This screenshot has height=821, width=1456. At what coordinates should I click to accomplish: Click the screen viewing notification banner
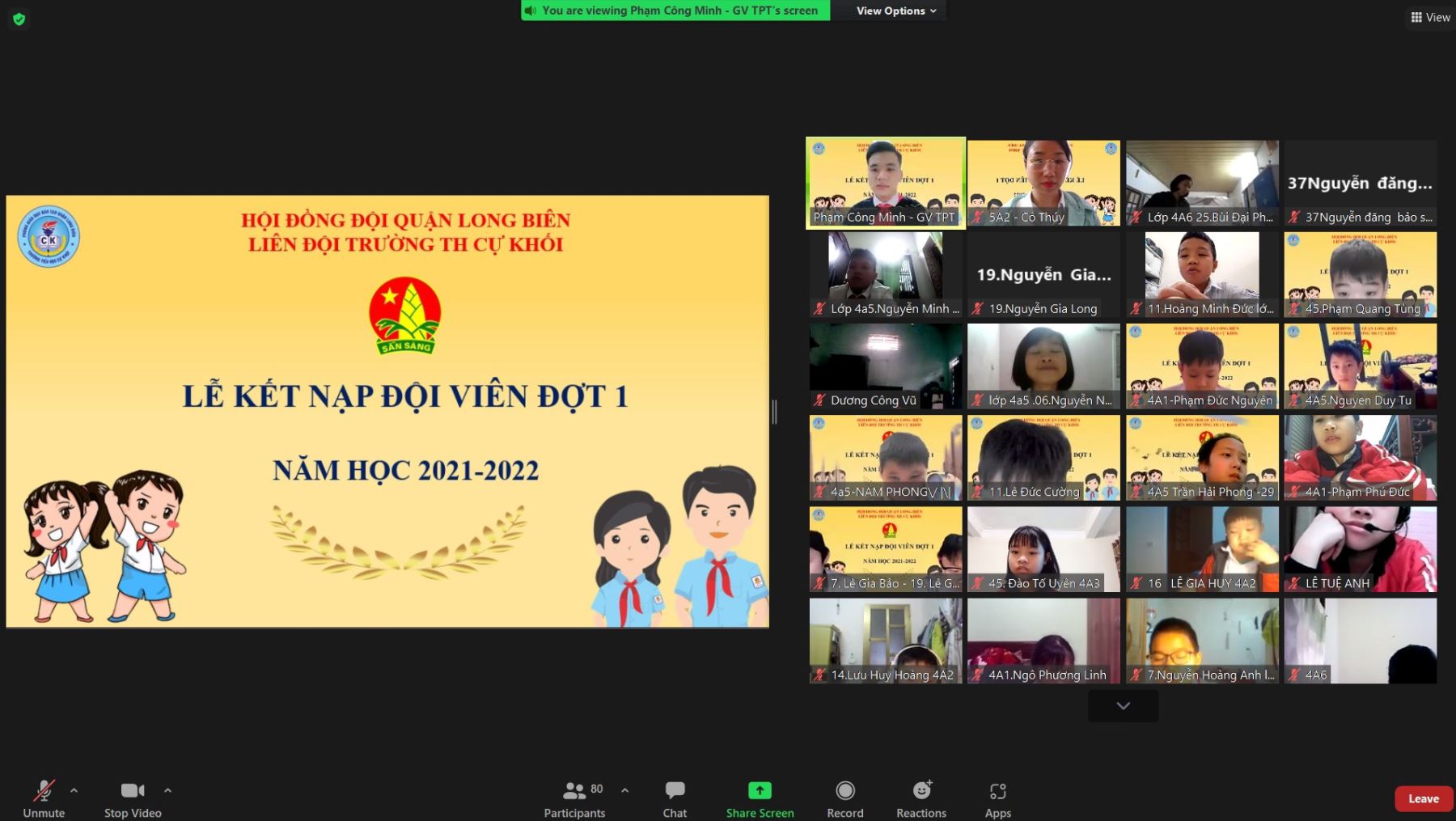click(675, 11)
